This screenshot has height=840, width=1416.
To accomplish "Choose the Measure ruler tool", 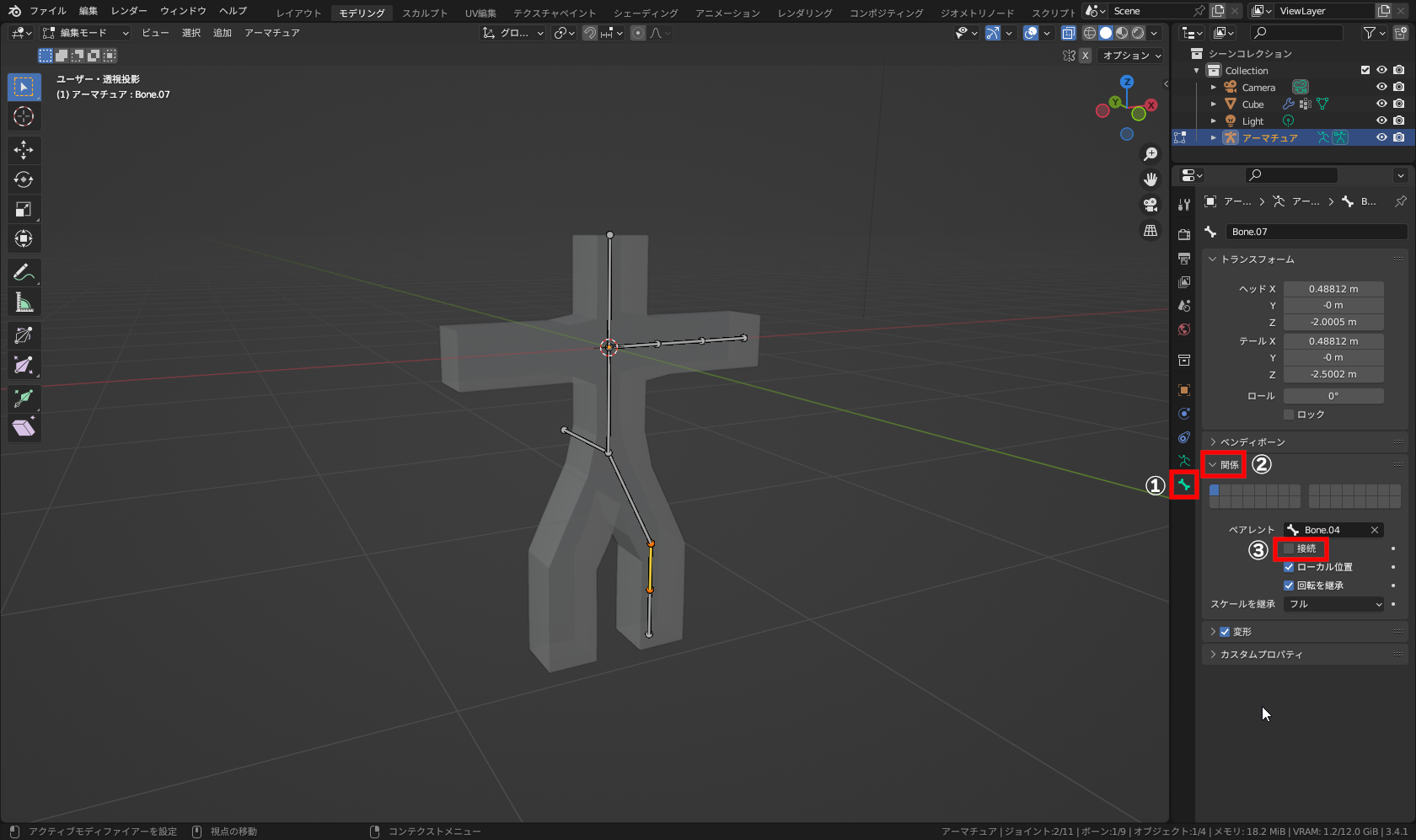I will coord(24,302).
